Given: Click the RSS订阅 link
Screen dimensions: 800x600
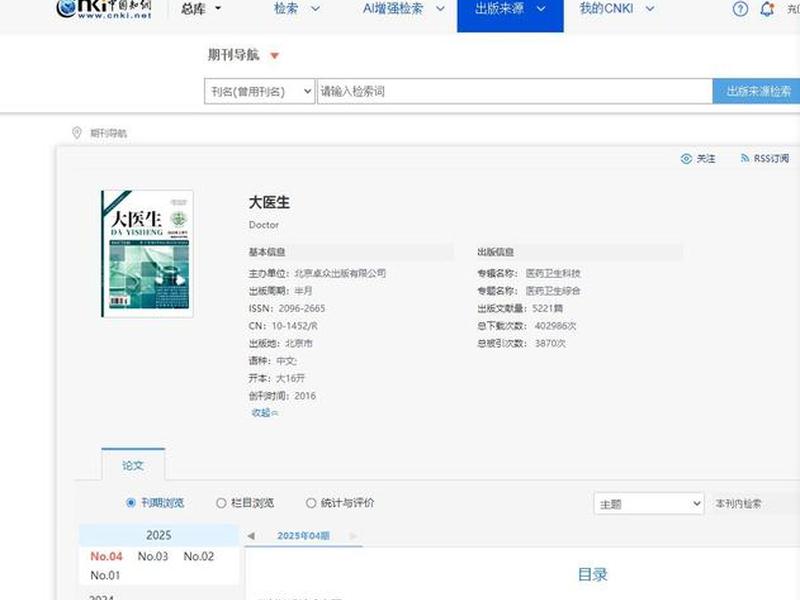Looking at the screenshot, I should point(771,159).
